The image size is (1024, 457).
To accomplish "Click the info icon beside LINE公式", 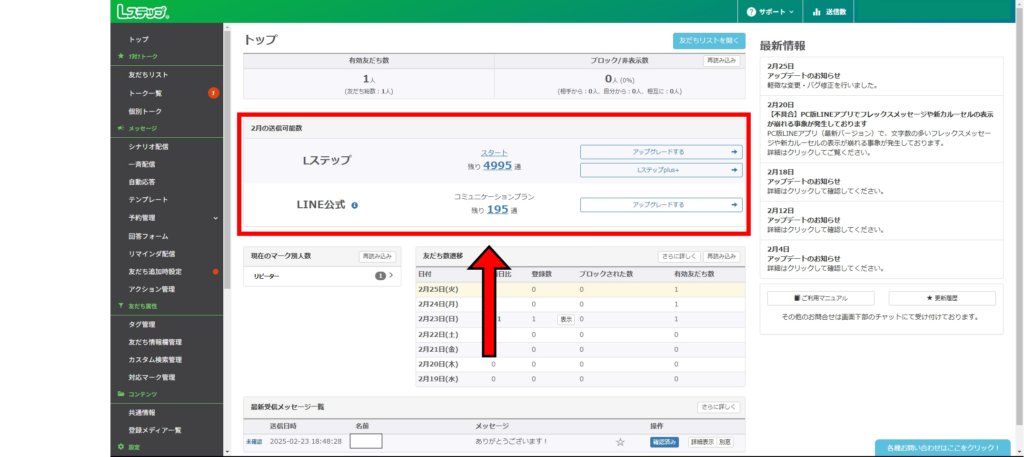I will click(355, 205).
